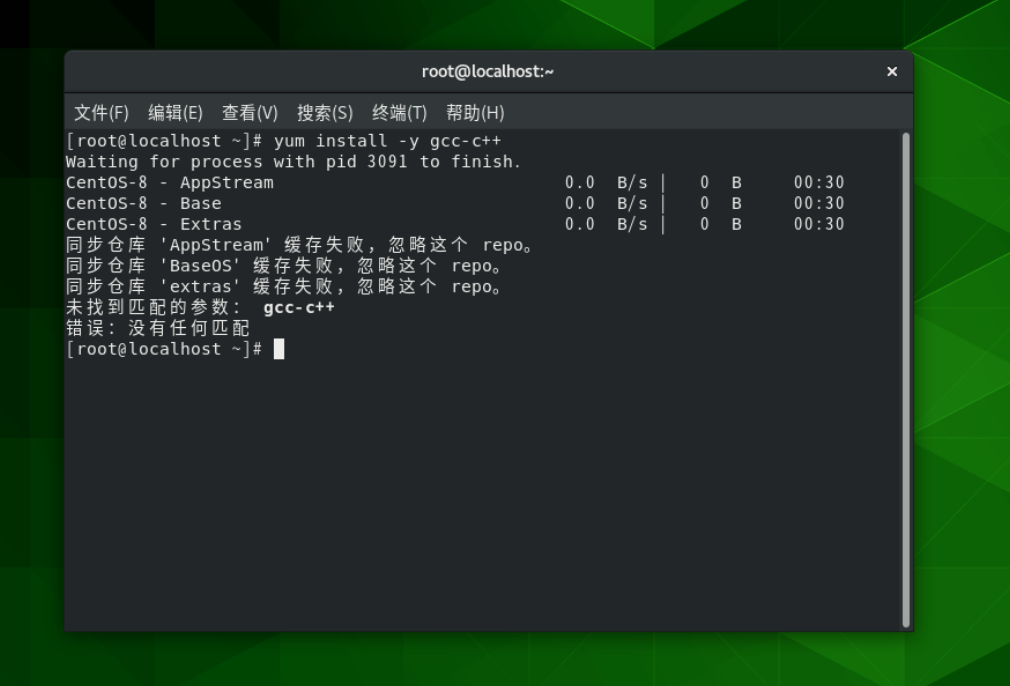The height and width of the screenshot is (686, 1010).
Task: Click the 0.0 B/s value on the Base row
Action: [x=606, y=204]
